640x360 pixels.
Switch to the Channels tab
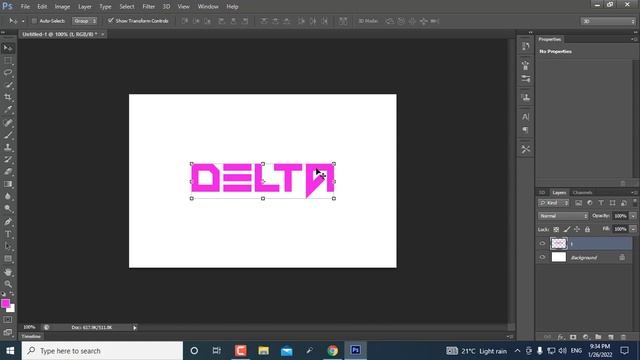pyautogui.click(x=582, y=193)
